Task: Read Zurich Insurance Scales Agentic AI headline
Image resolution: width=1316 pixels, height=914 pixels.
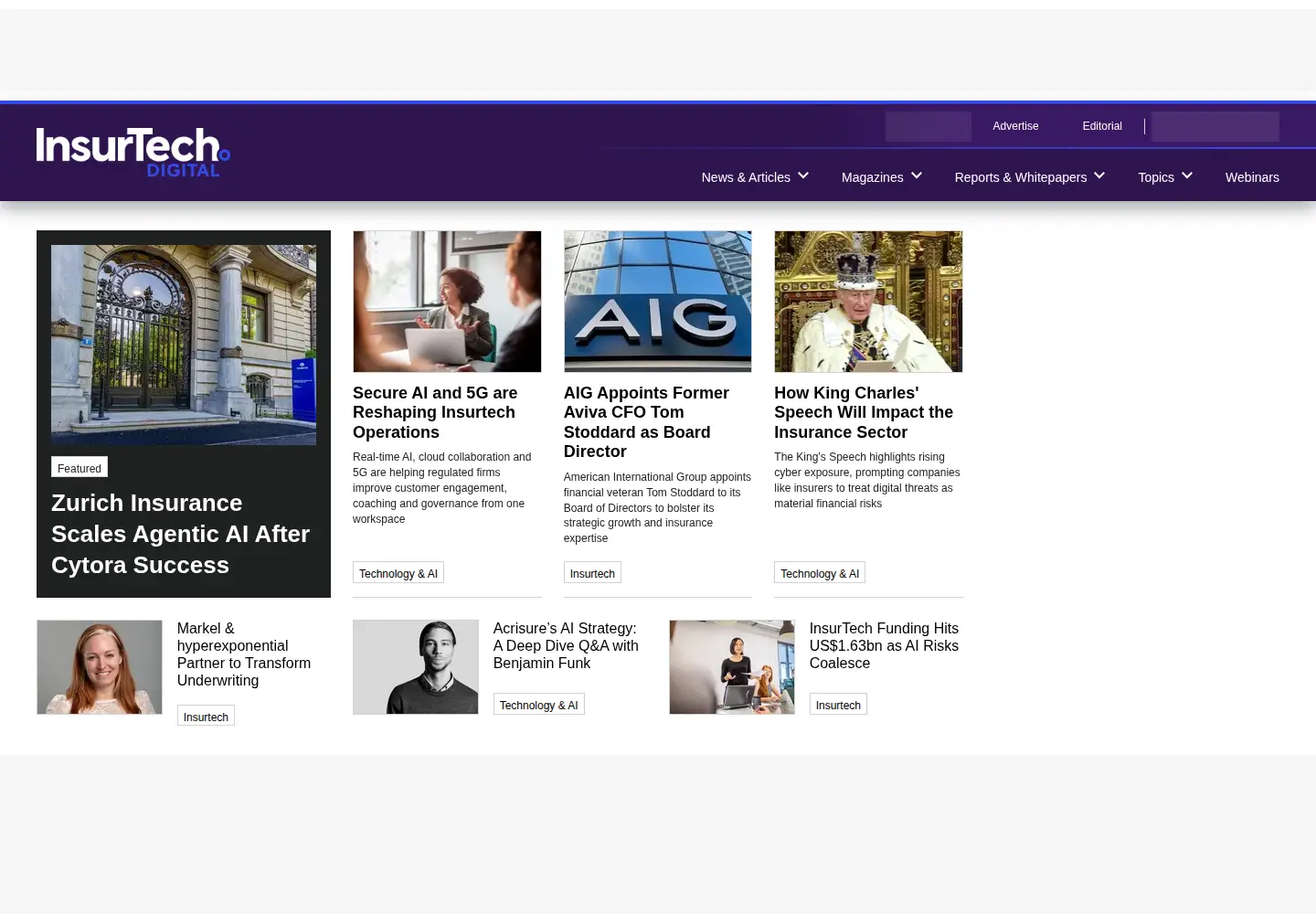Action: 180,534
